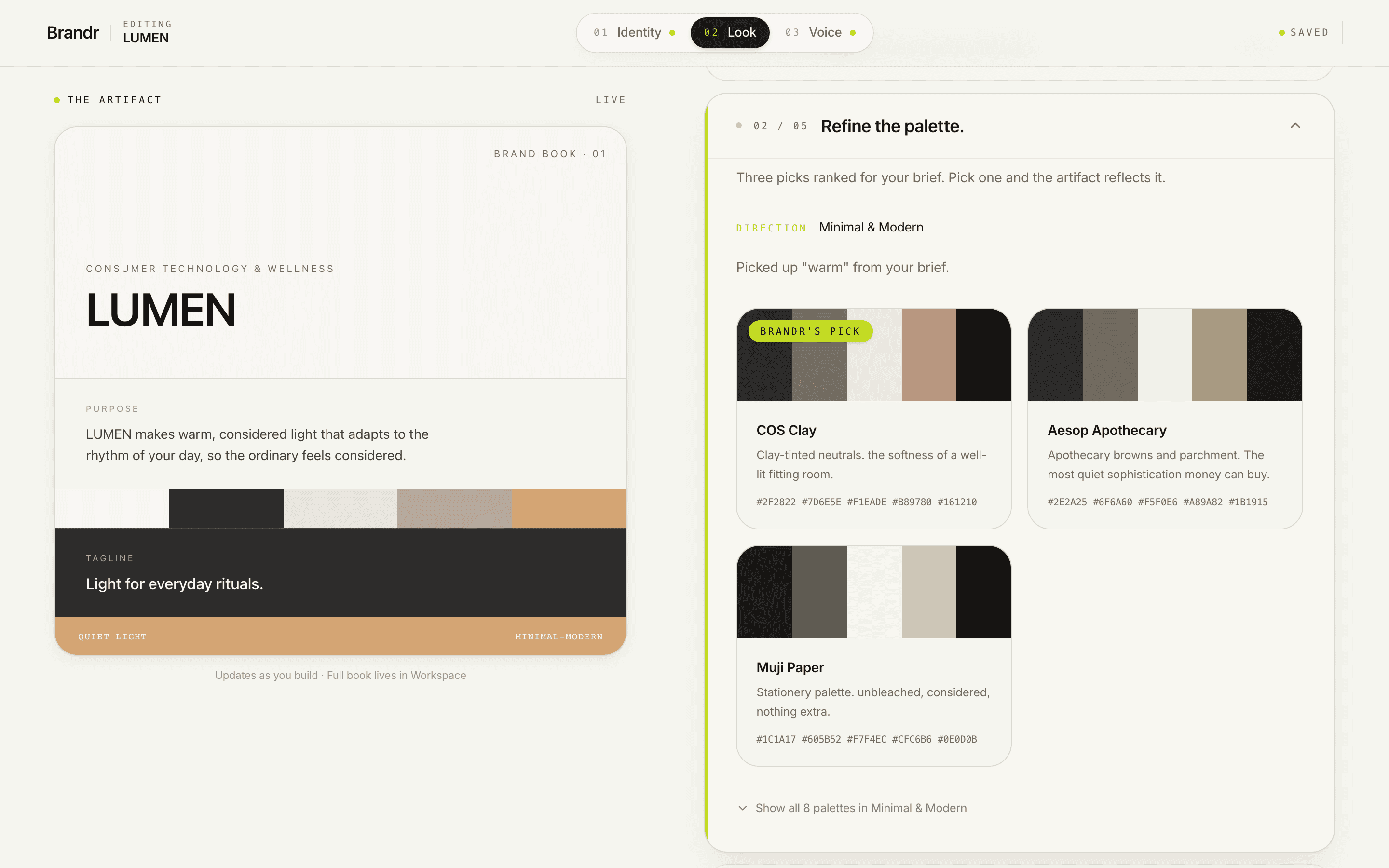Click the QUIET LIGHT footer label

[x=112, y=637]
